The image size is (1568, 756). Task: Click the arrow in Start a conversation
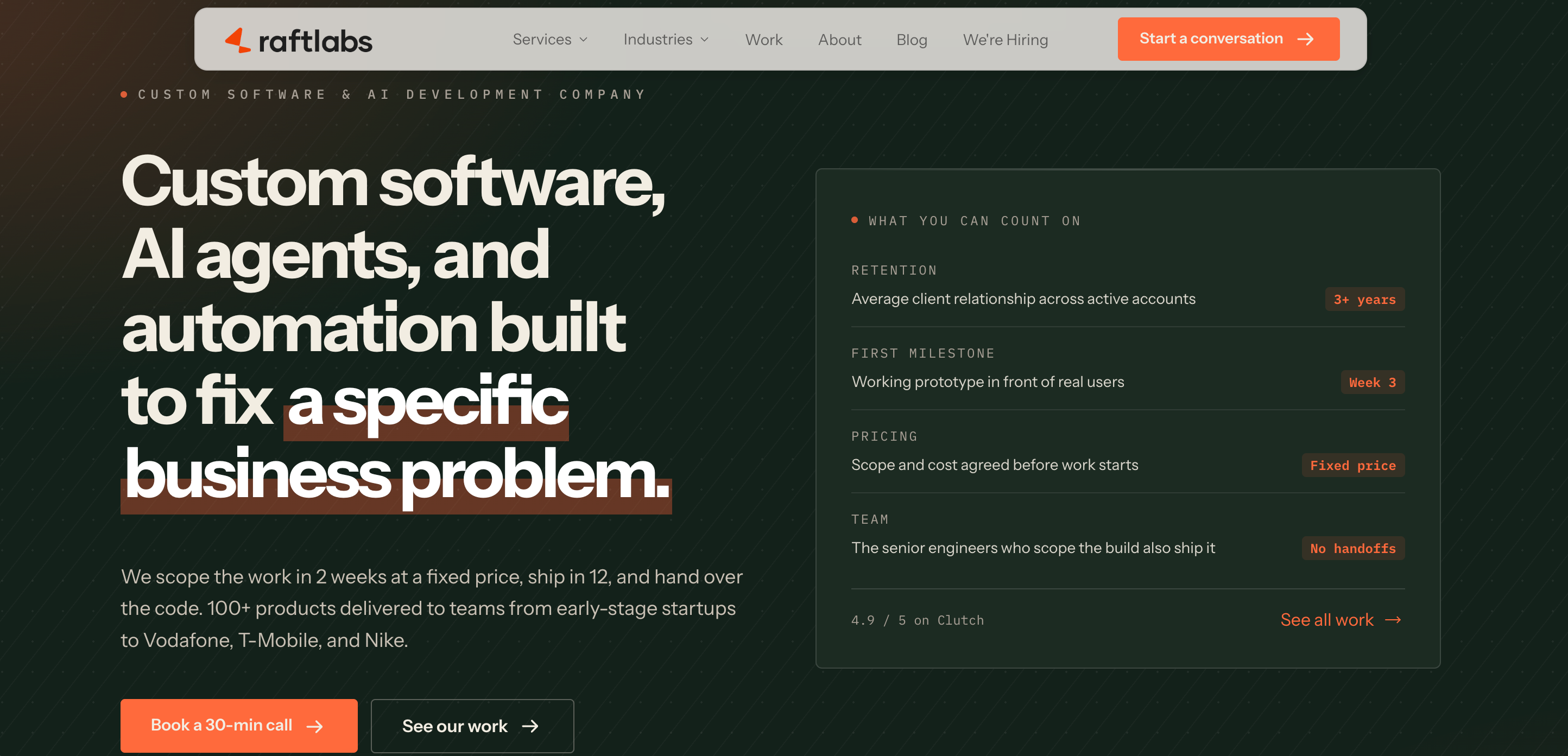[1306, 40]
